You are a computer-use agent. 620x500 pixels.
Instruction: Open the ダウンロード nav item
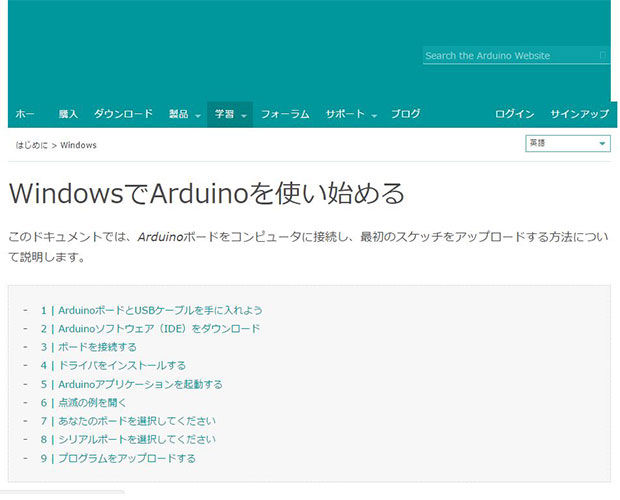pyautogui.click(x=123, y=114)
